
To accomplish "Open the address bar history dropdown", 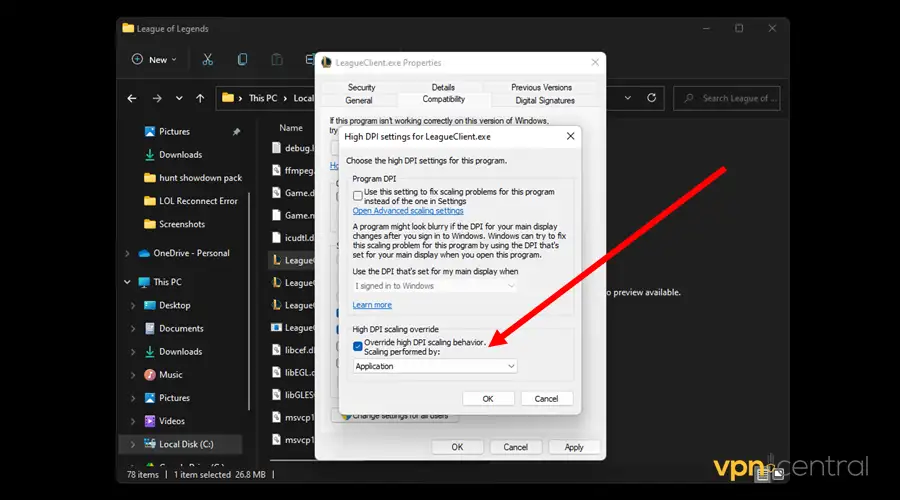I will (x=627, y=98).
